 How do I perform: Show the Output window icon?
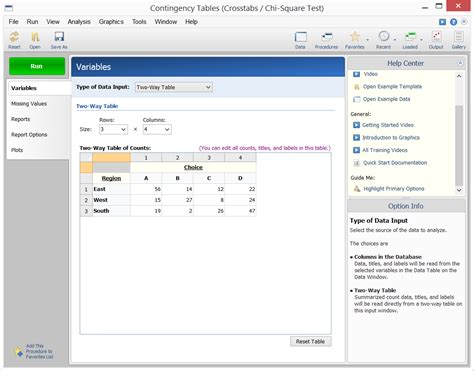point(436,37)
